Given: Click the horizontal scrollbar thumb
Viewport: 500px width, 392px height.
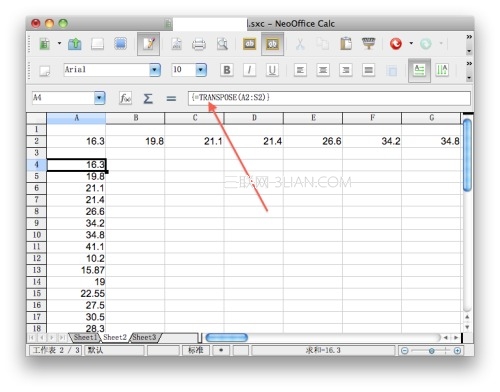Looking at the screenshot, I should (x=227, y=338).
